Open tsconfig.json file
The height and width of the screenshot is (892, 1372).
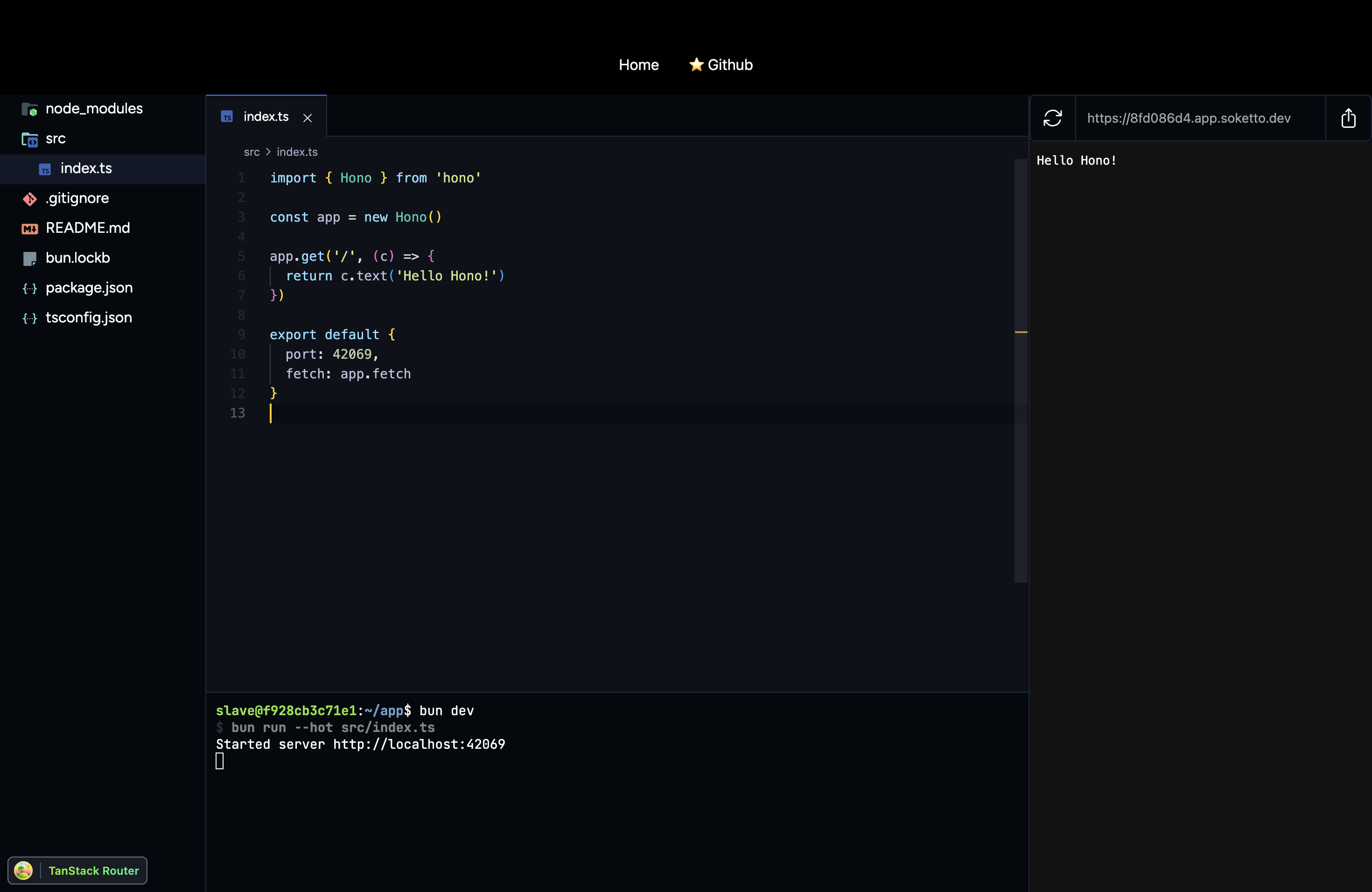(103, 319)
